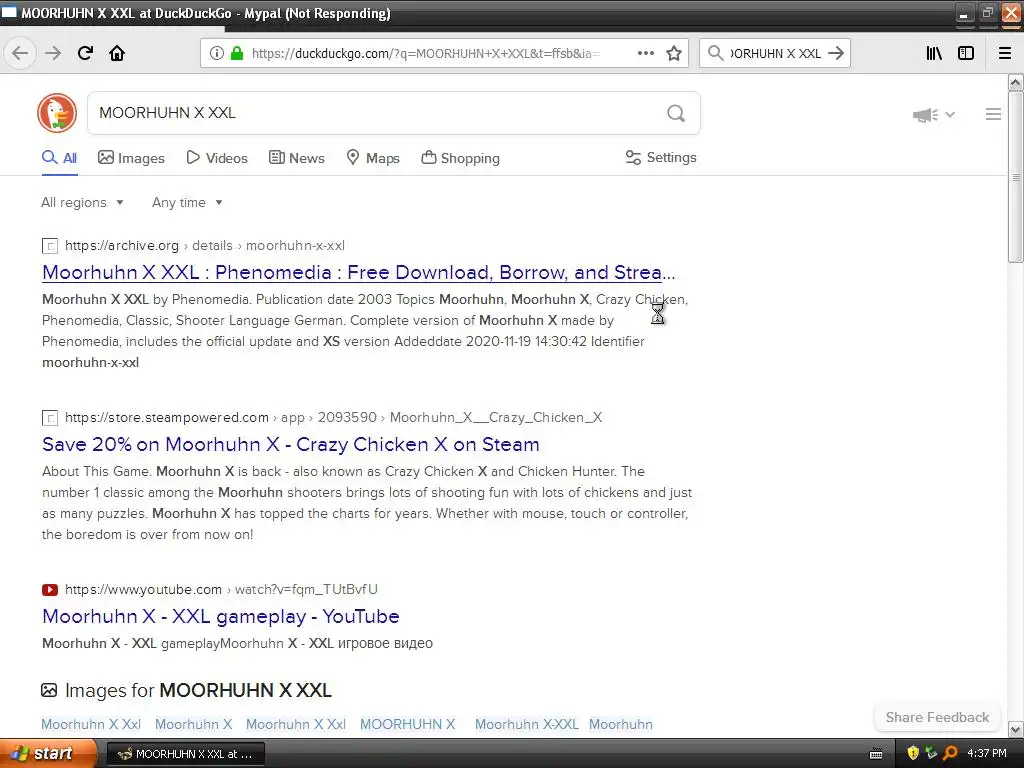This screenshot has height=768, width=1024.
Task: Go forward to the next page
Action: 53,53
